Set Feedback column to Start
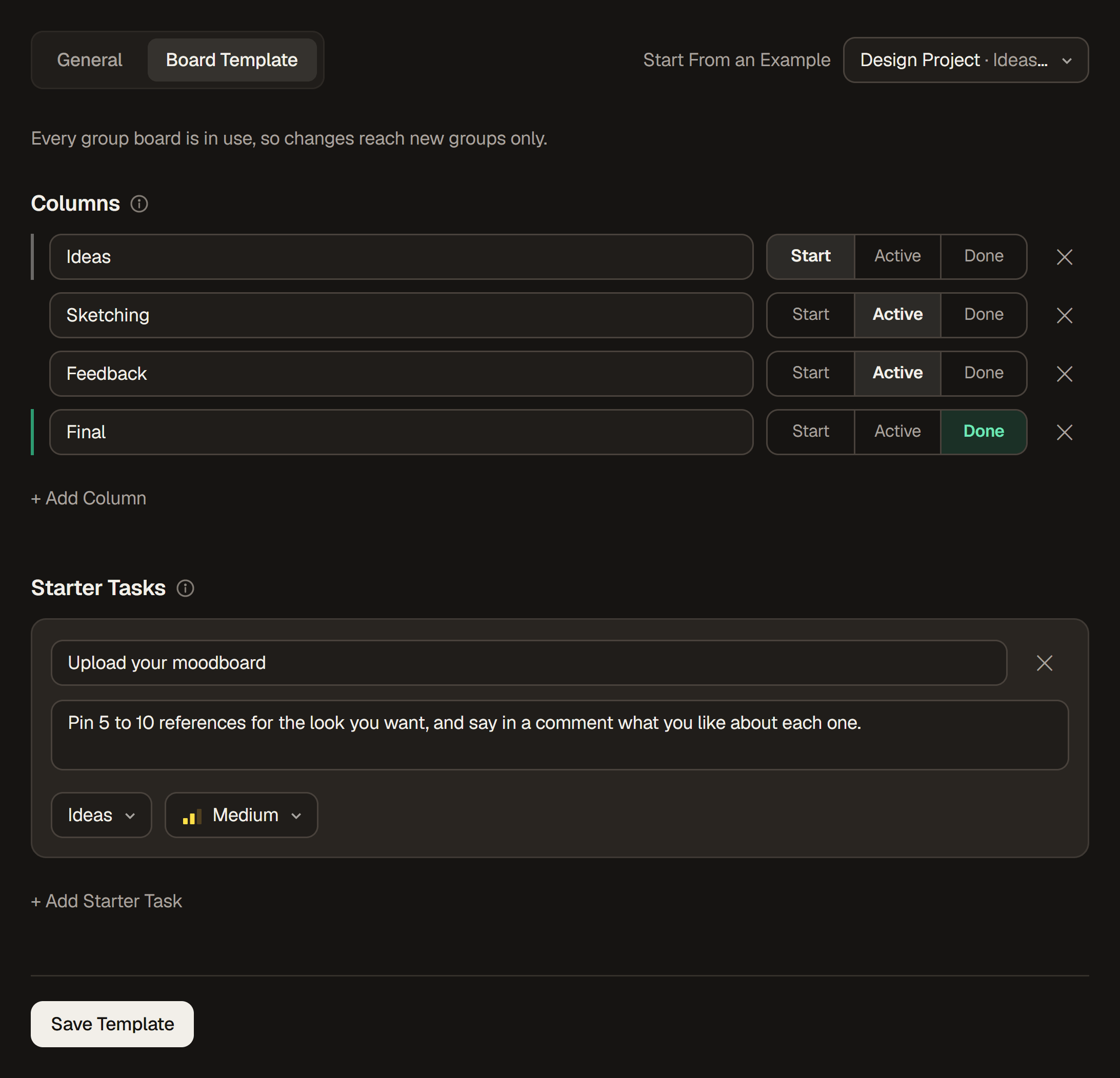The height and width of the screenshot is (1078, 1120). pyautogui.click(x=810, y=373)
